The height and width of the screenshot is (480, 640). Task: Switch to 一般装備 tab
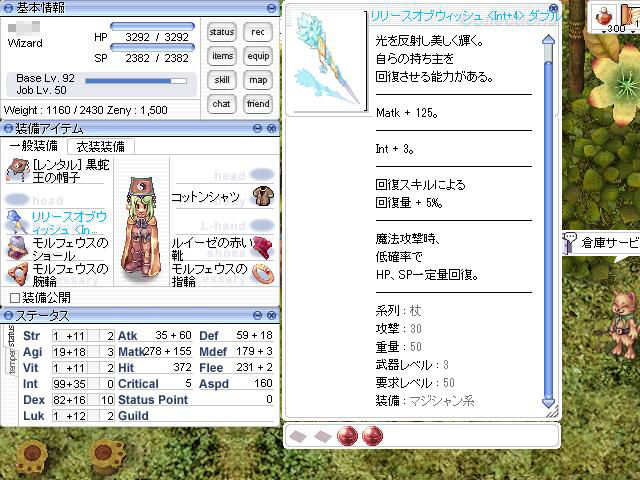pos(33,146)
